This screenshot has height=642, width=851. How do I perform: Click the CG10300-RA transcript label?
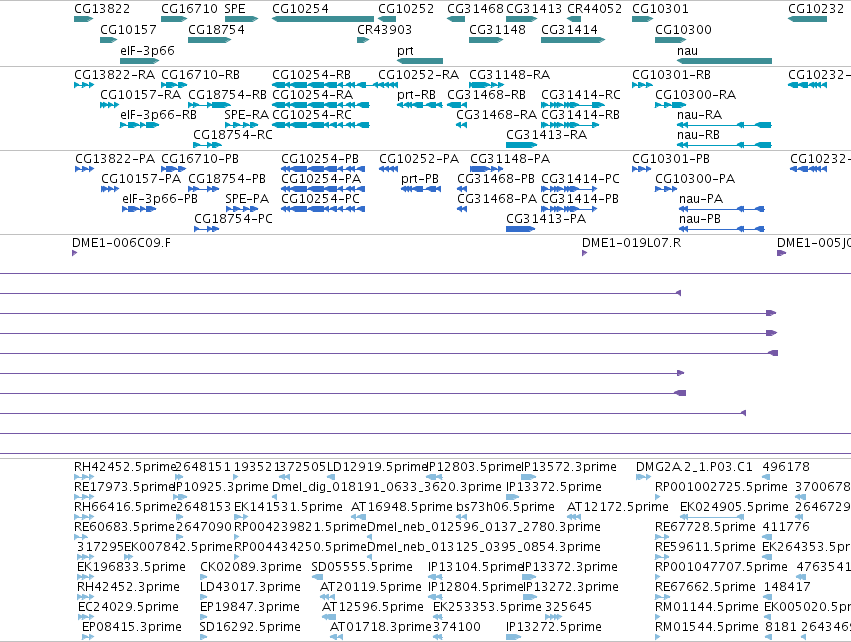(x=696, y=94)
